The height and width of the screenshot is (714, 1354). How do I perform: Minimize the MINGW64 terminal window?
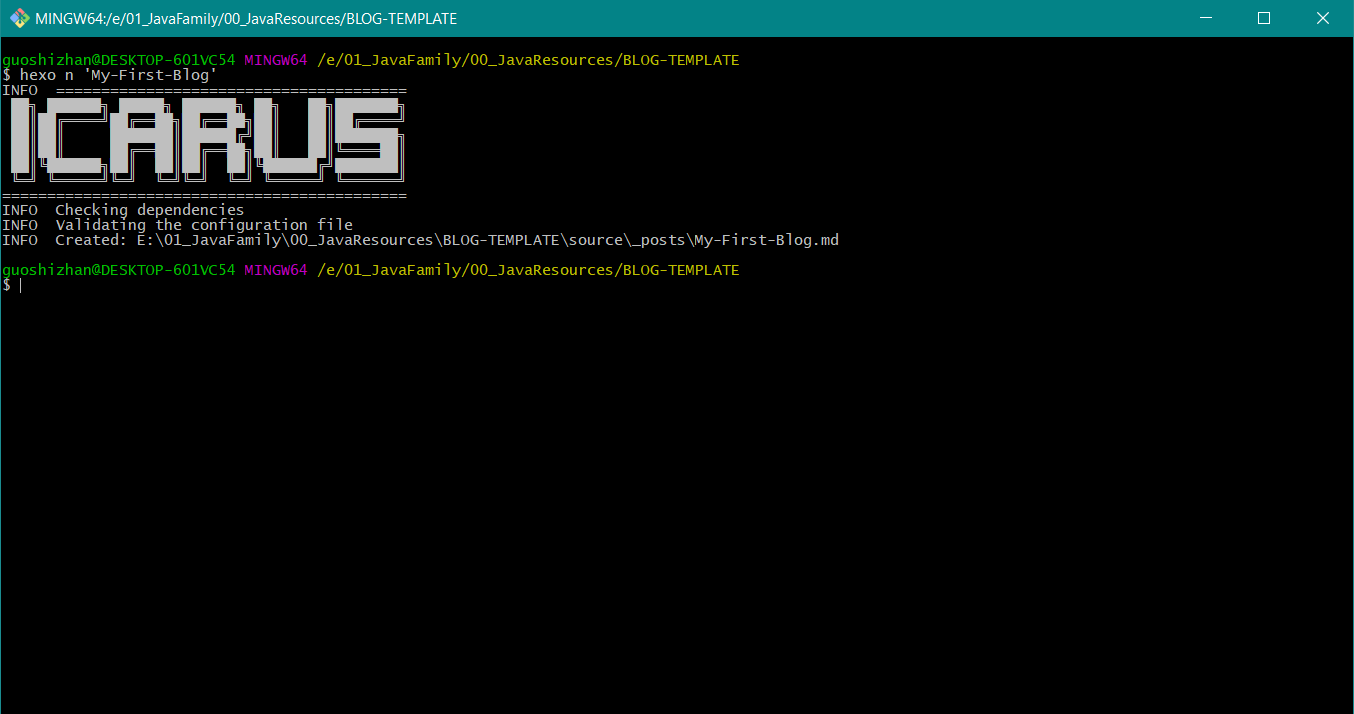[1209, 18]
